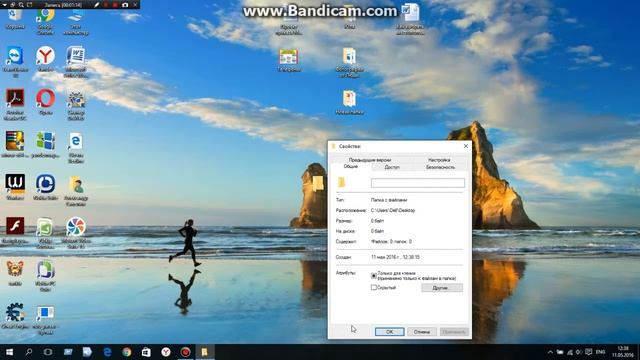Screen dimensions: 640x360
Task: Click Bandicam pencil drawing icon
Action: 97,5
